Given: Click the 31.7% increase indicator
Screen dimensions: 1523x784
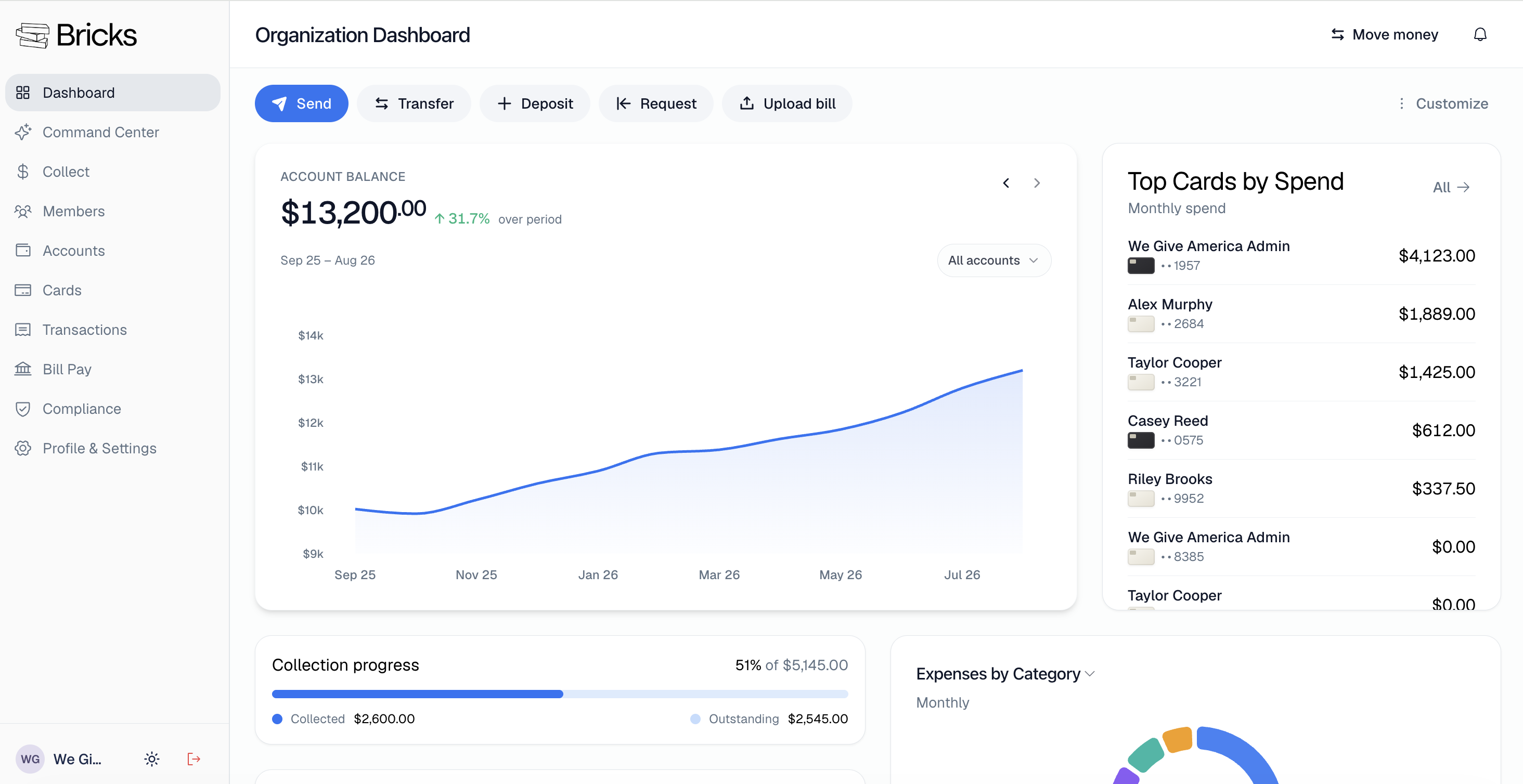Looking at the screenshot, I should pyautogui.click(x=462, y=218).
